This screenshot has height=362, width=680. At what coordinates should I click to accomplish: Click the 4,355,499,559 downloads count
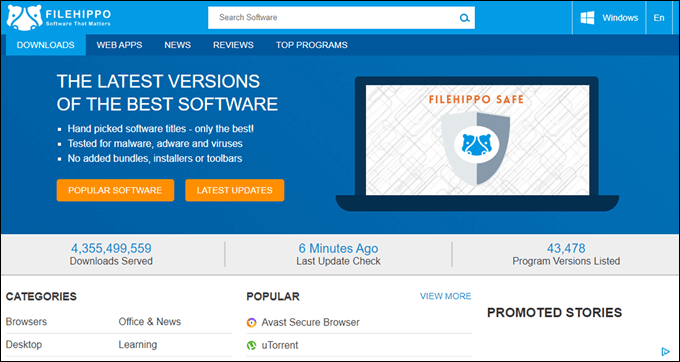click(111, 248)
